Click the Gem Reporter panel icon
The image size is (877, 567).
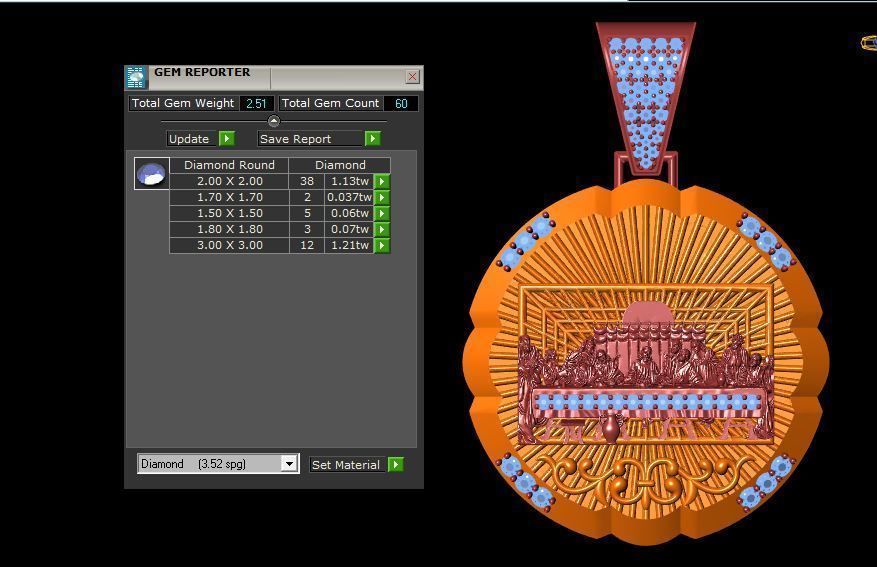point(136,77)
